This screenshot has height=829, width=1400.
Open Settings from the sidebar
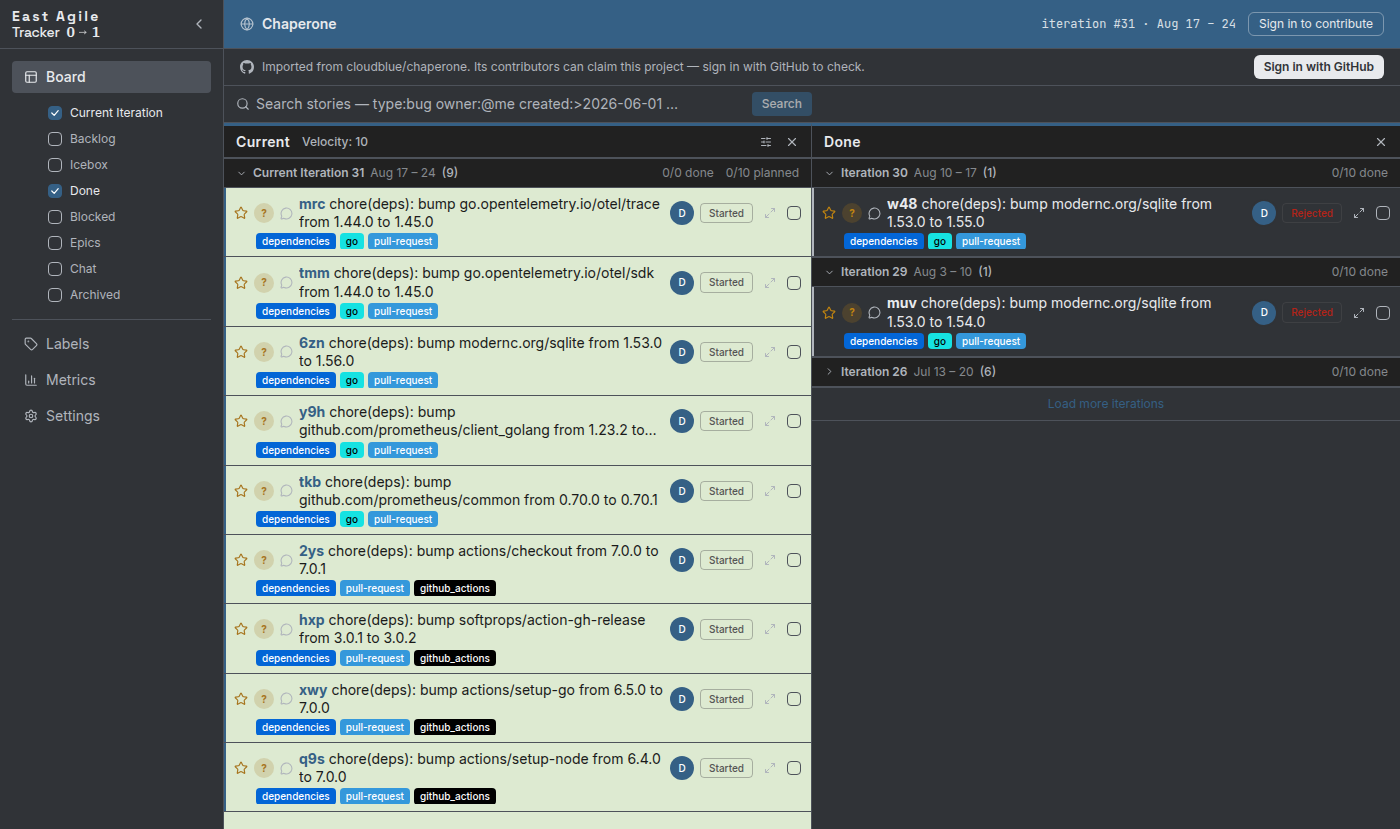pyautogui.click(x=111, y=416)
